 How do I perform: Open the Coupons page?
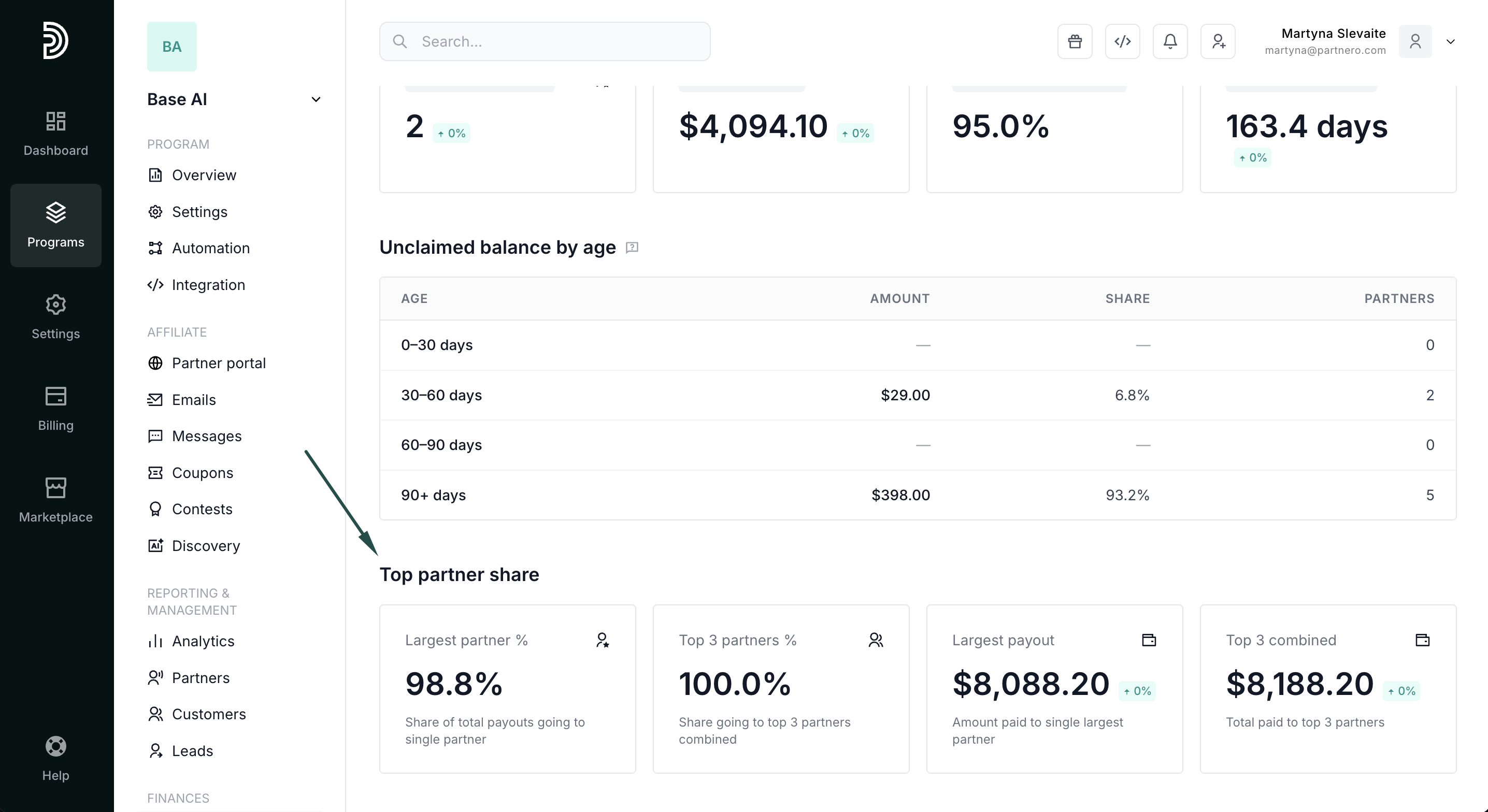202,473
